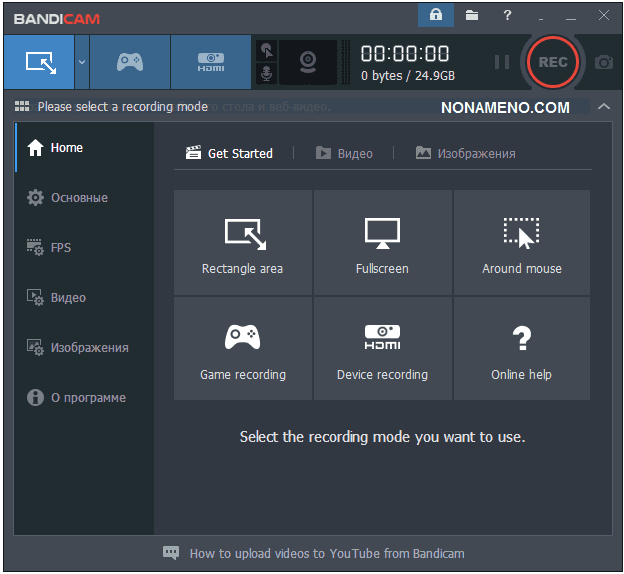Toggle the webcam overlay icon
The height and width of the screenshot is (574, 624).
tap(307, 62)
